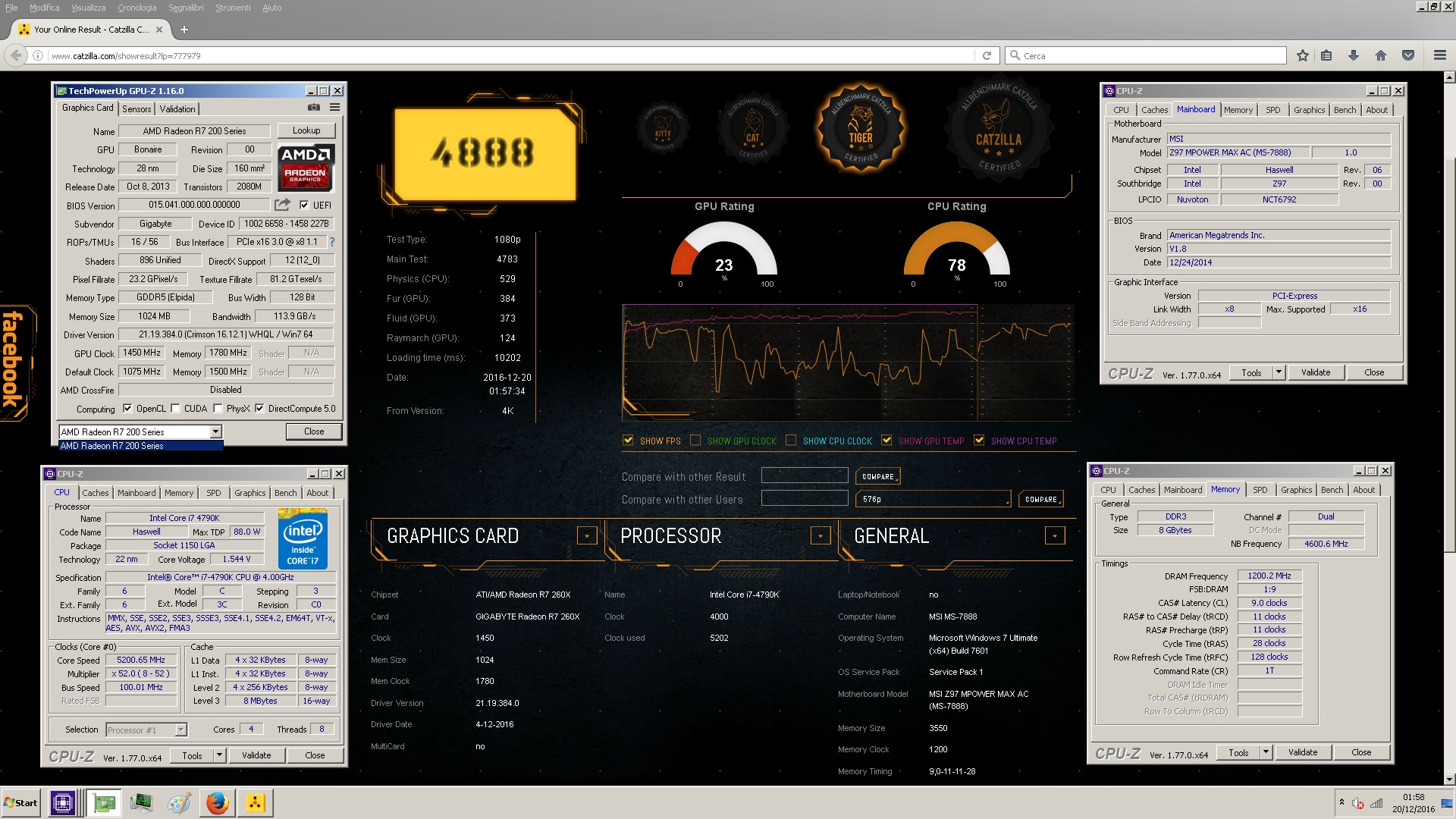
Task: Open the GPU-Z hamburger menu icon
Action: [334, 108]
